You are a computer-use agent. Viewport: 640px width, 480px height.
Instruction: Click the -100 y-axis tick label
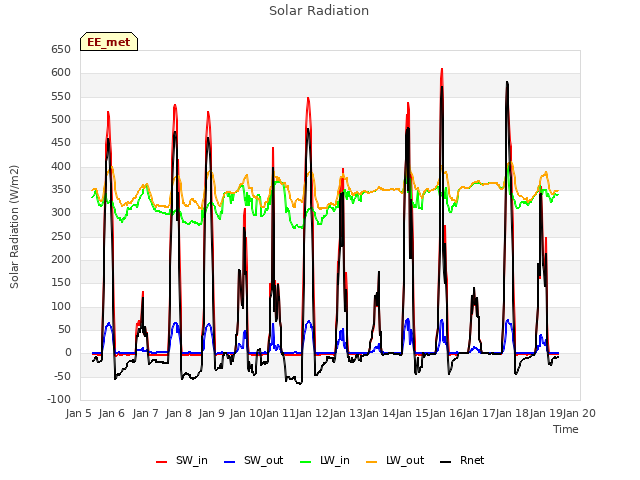click(x=59, y=399)
